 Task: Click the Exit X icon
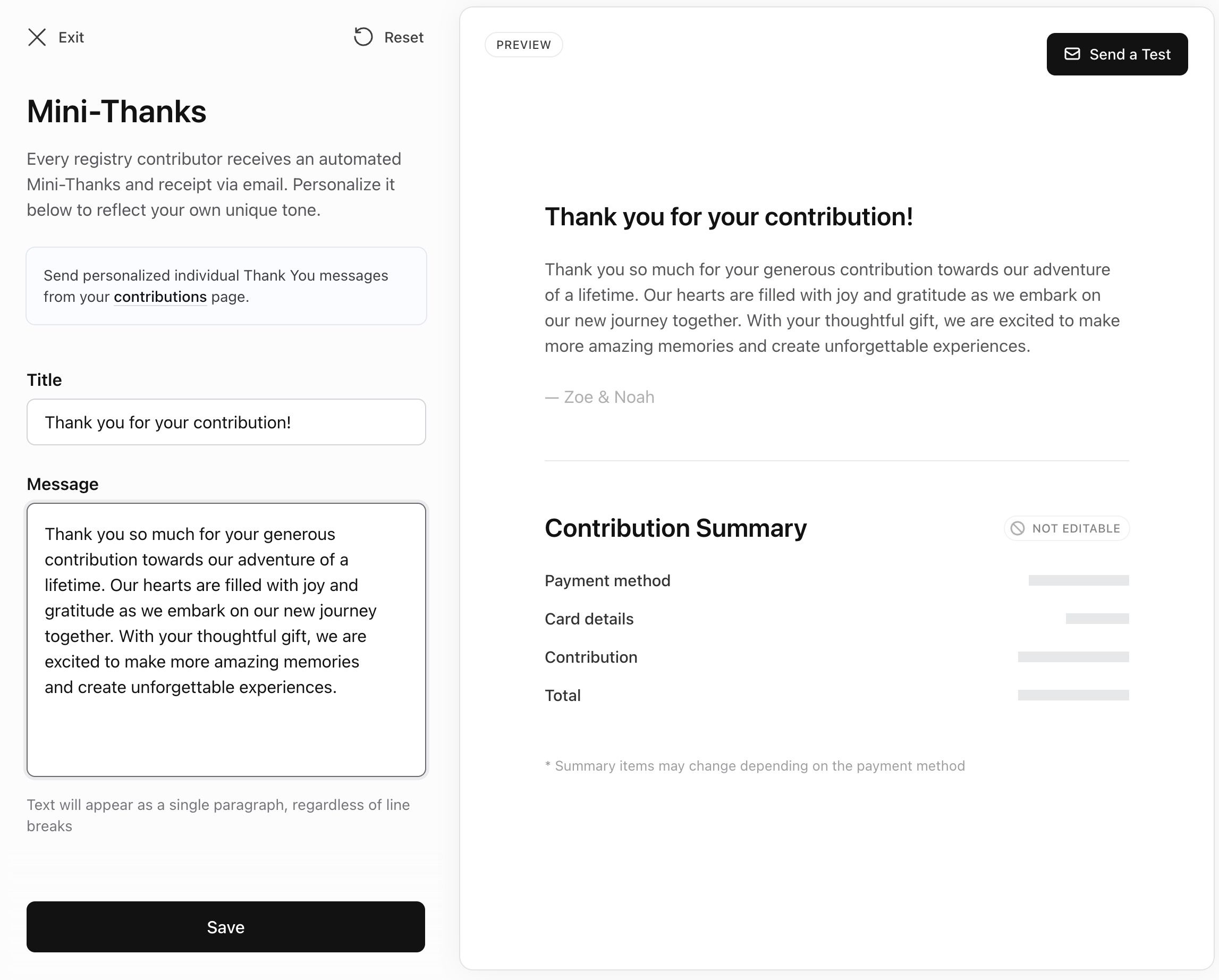(37, 37)
